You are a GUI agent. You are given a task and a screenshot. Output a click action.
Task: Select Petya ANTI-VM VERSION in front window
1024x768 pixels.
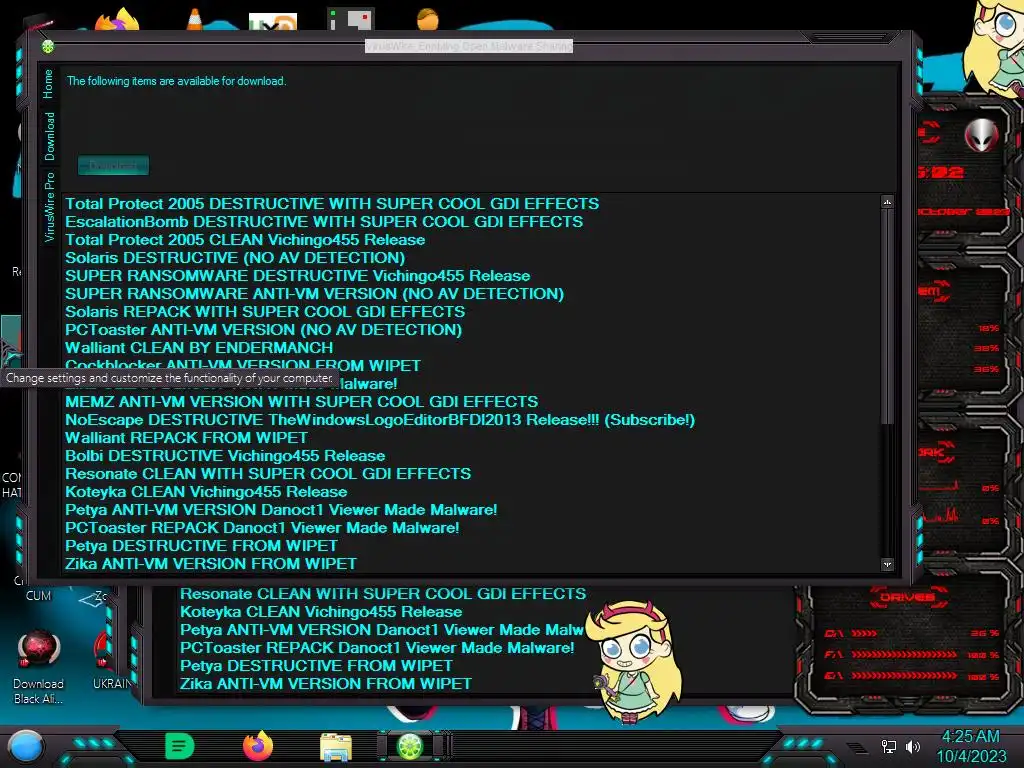pos(281,509)
